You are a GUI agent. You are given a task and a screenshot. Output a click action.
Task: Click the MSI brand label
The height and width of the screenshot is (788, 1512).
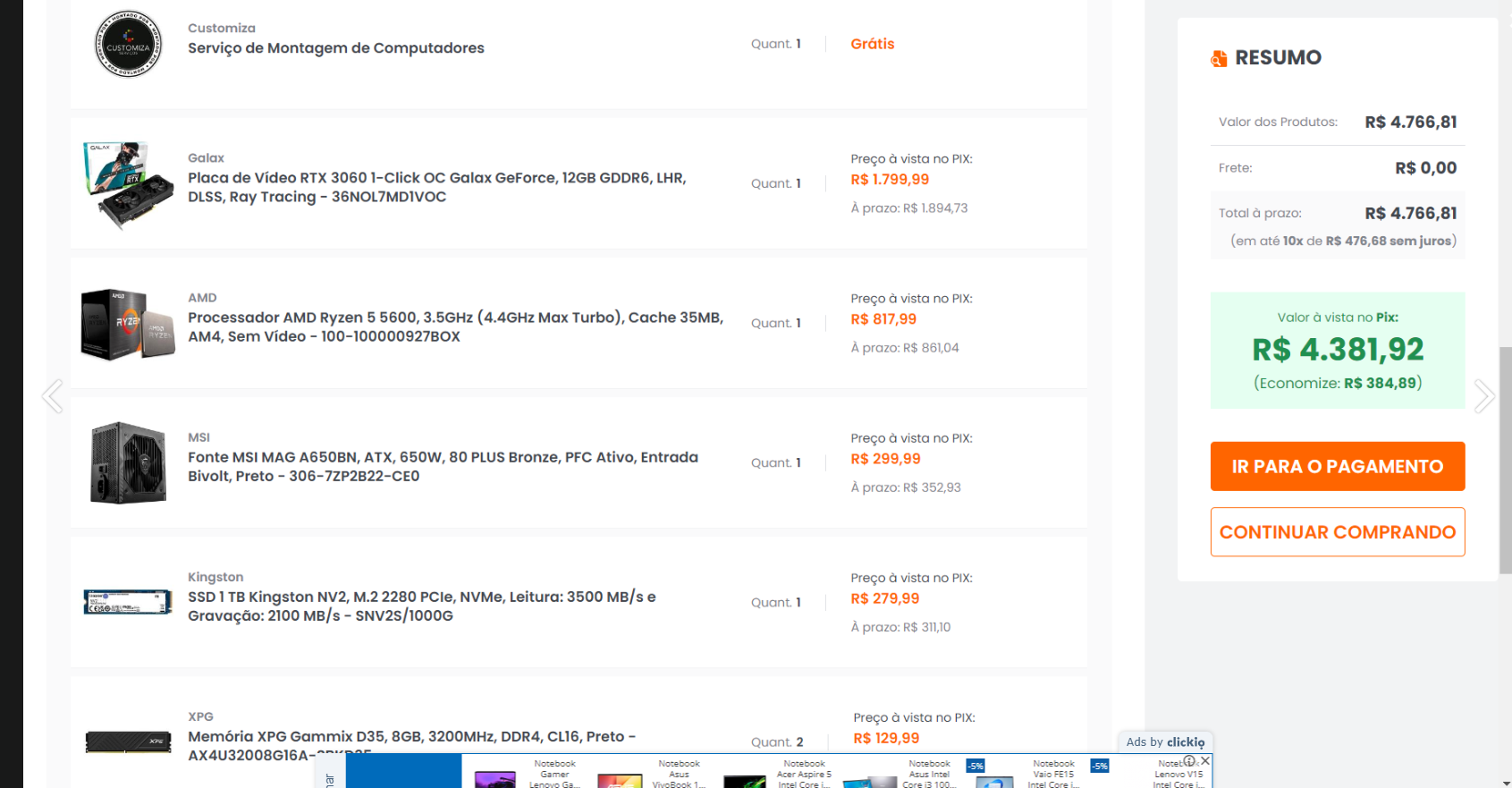199,437
